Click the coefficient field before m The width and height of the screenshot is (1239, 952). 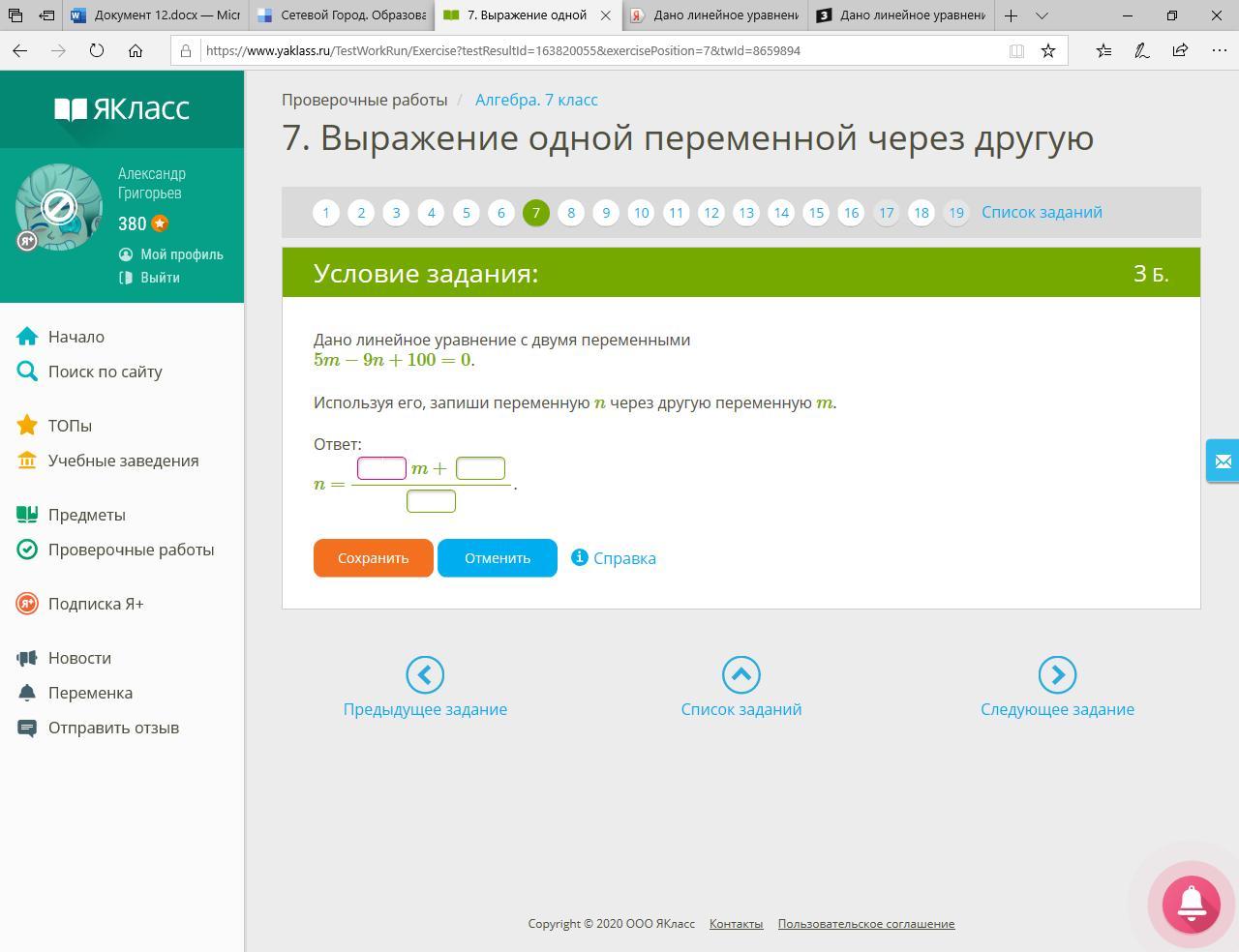[x=381, y=468]
